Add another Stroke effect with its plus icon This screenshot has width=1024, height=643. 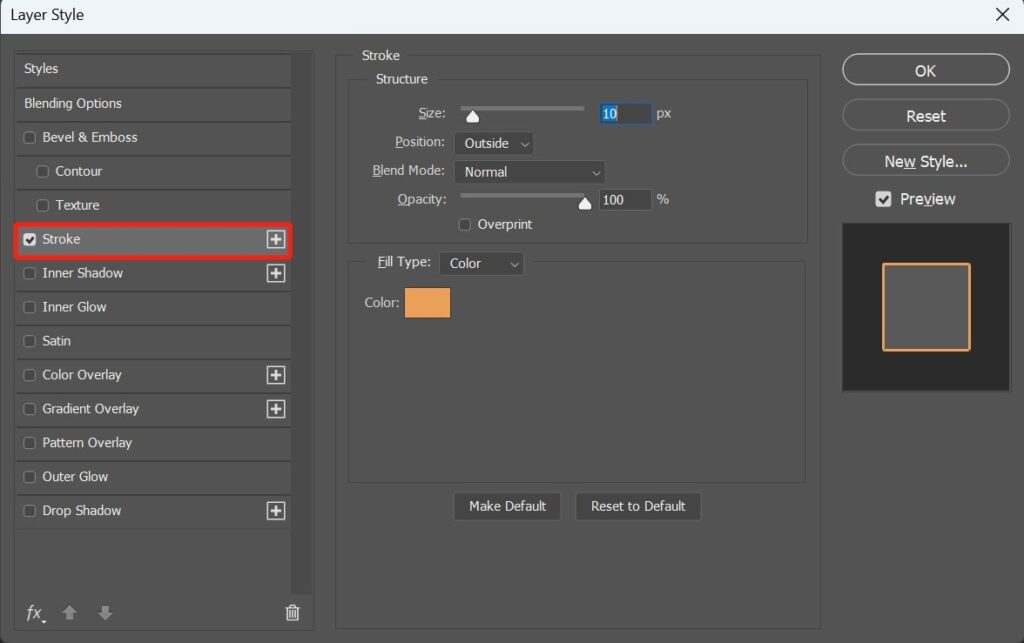277,239
